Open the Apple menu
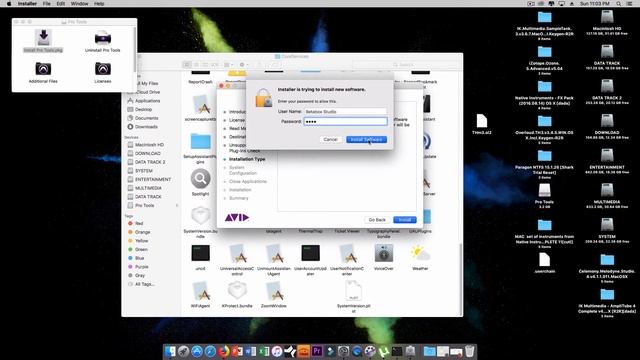Viewport: 640px width, 360px height. point(9,4)
